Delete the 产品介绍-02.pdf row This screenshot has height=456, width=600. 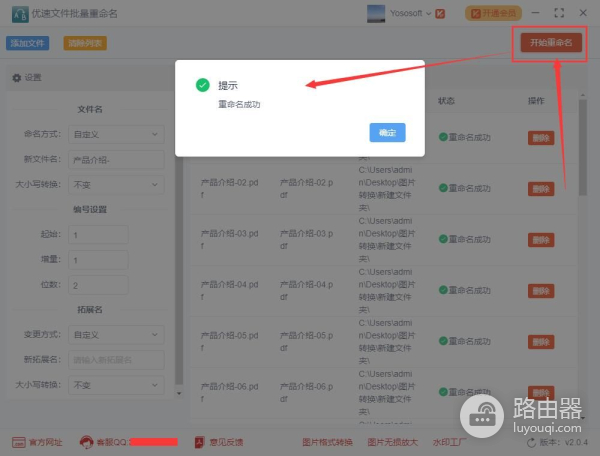click(x=541, y=189)
